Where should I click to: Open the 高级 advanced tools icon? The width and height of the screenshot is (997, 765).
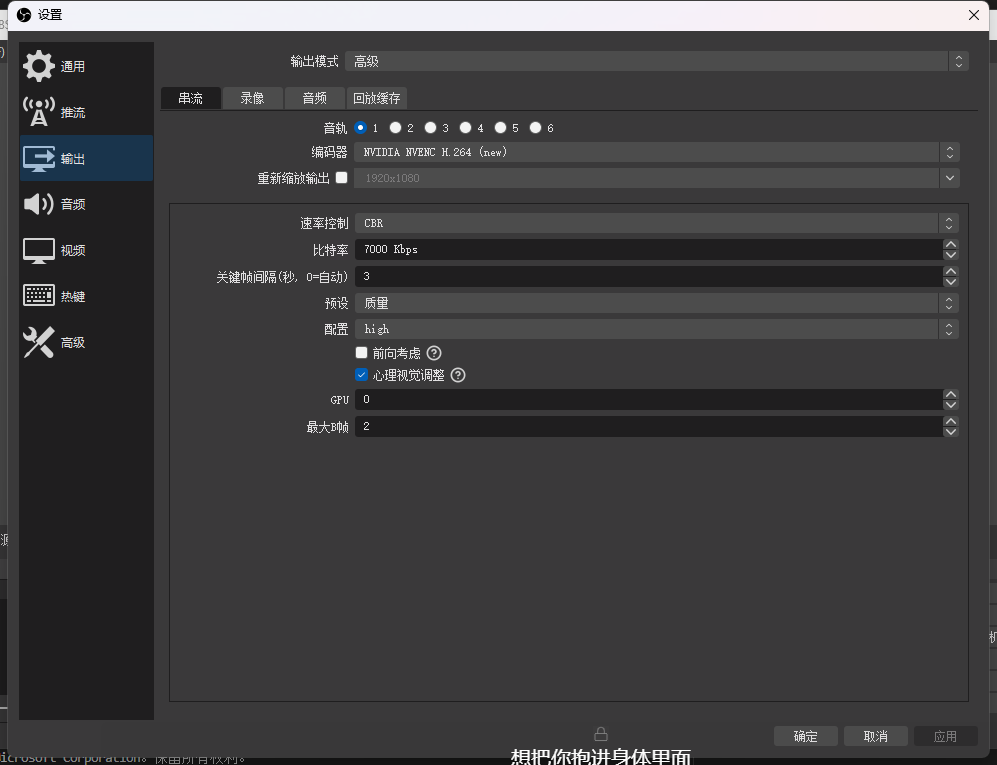(39, 342)
